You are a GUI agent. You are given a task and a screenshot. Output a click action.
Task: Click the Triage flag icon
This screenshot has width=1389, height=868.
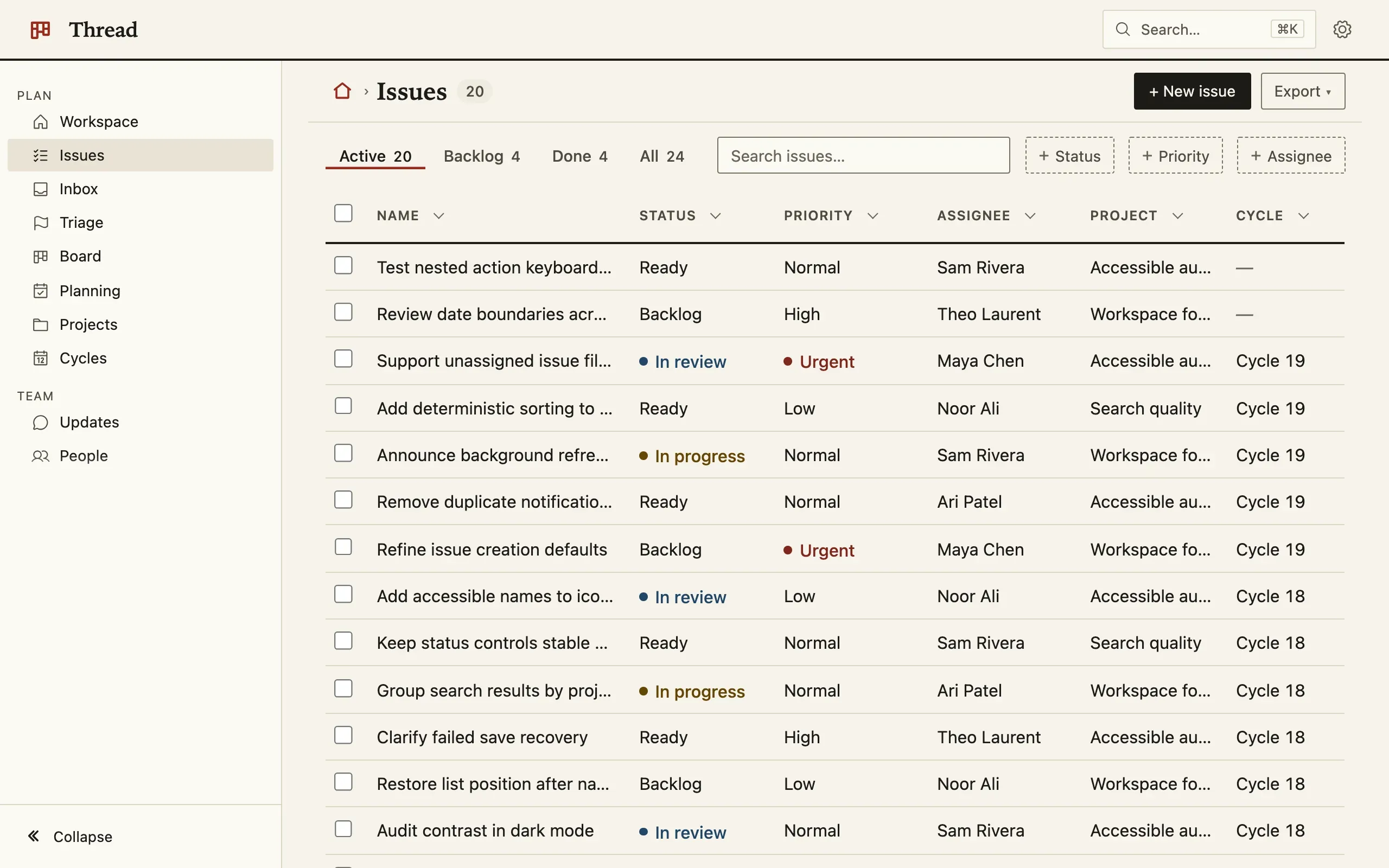point(40,223)
